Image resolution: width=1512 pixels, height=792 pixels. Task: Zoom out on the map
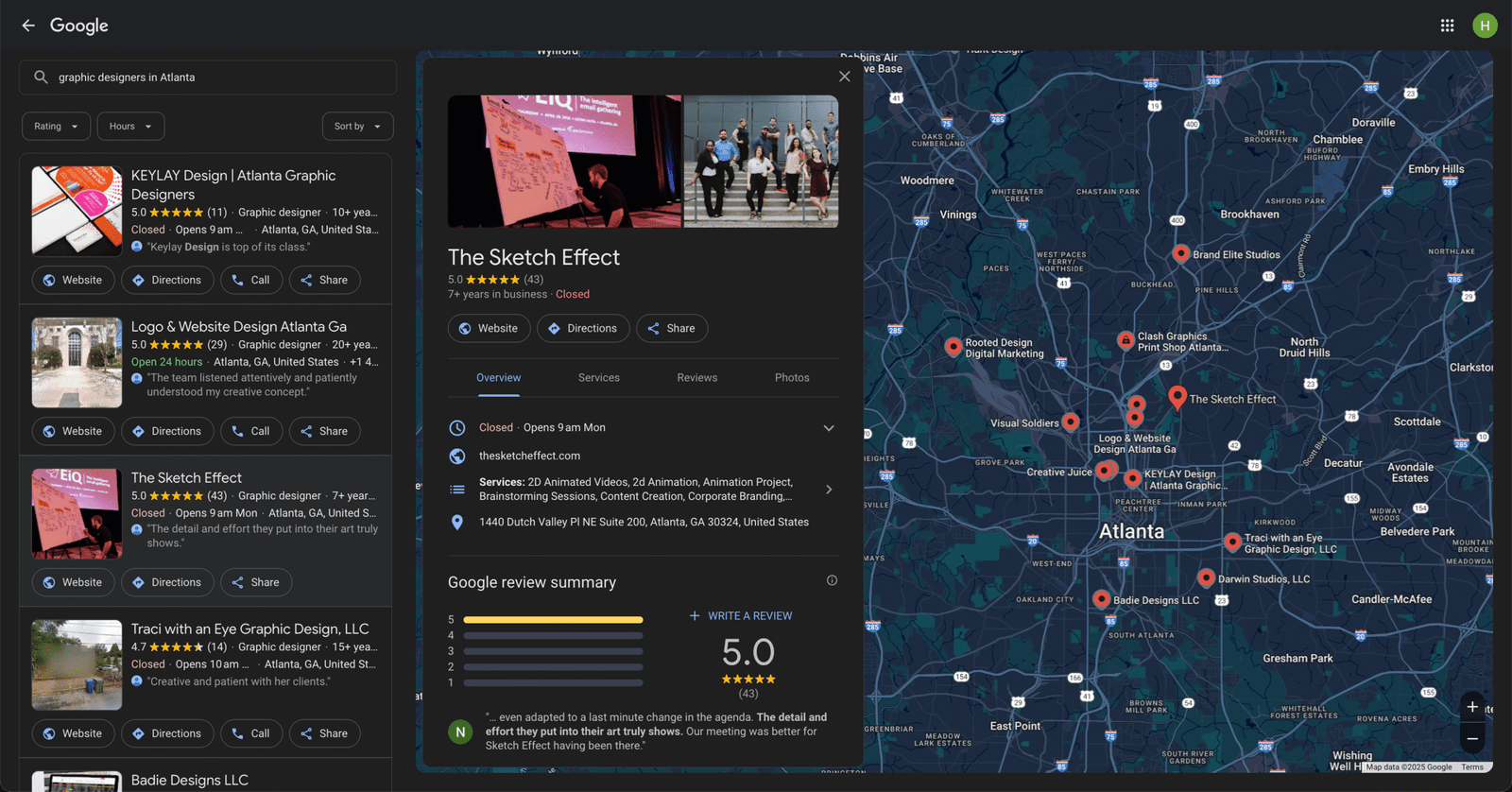(x=1472, y=739)
